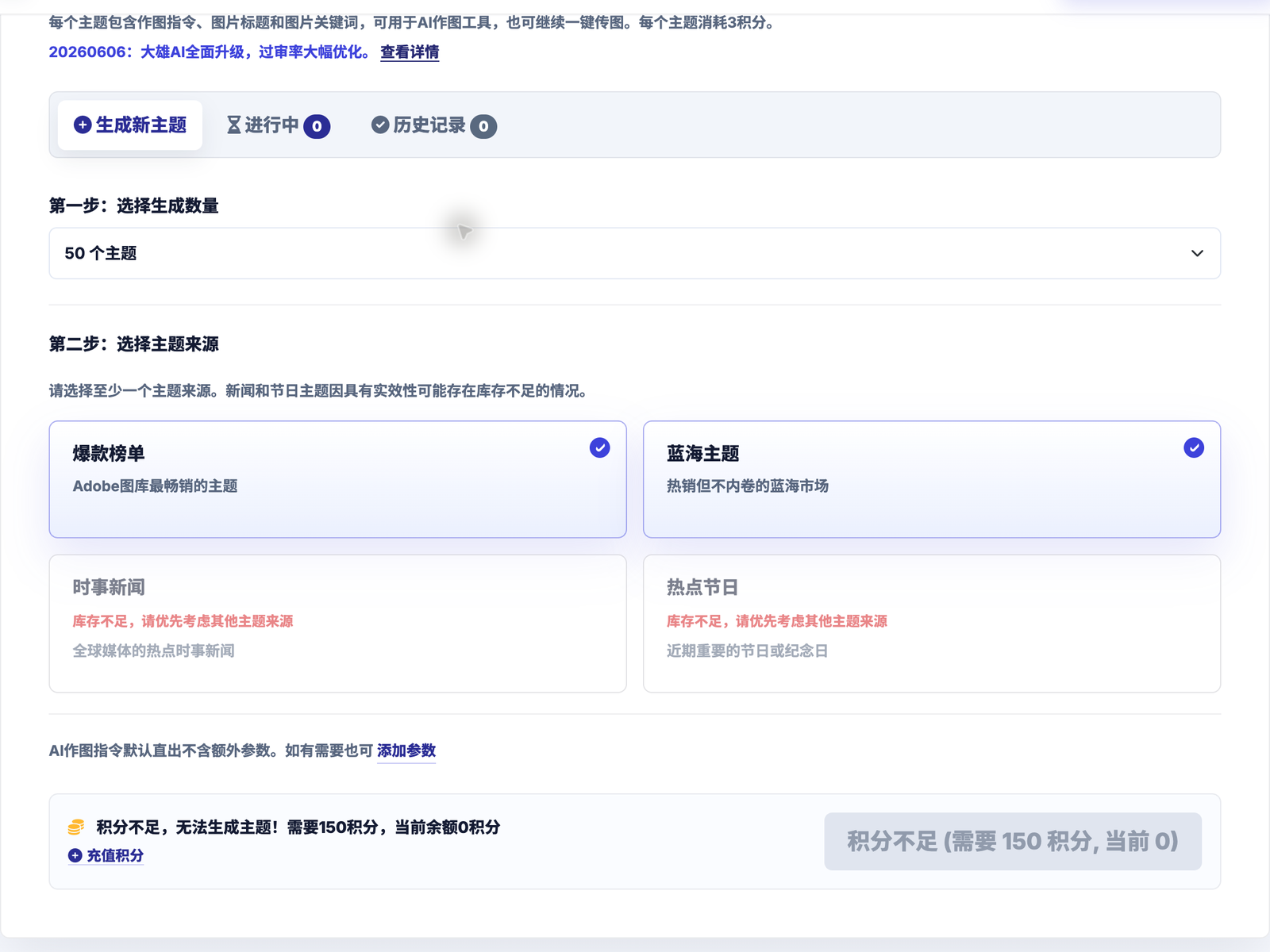Click the gold coins icon
This screenshot has width=1270, height=952.
[76, 827]
